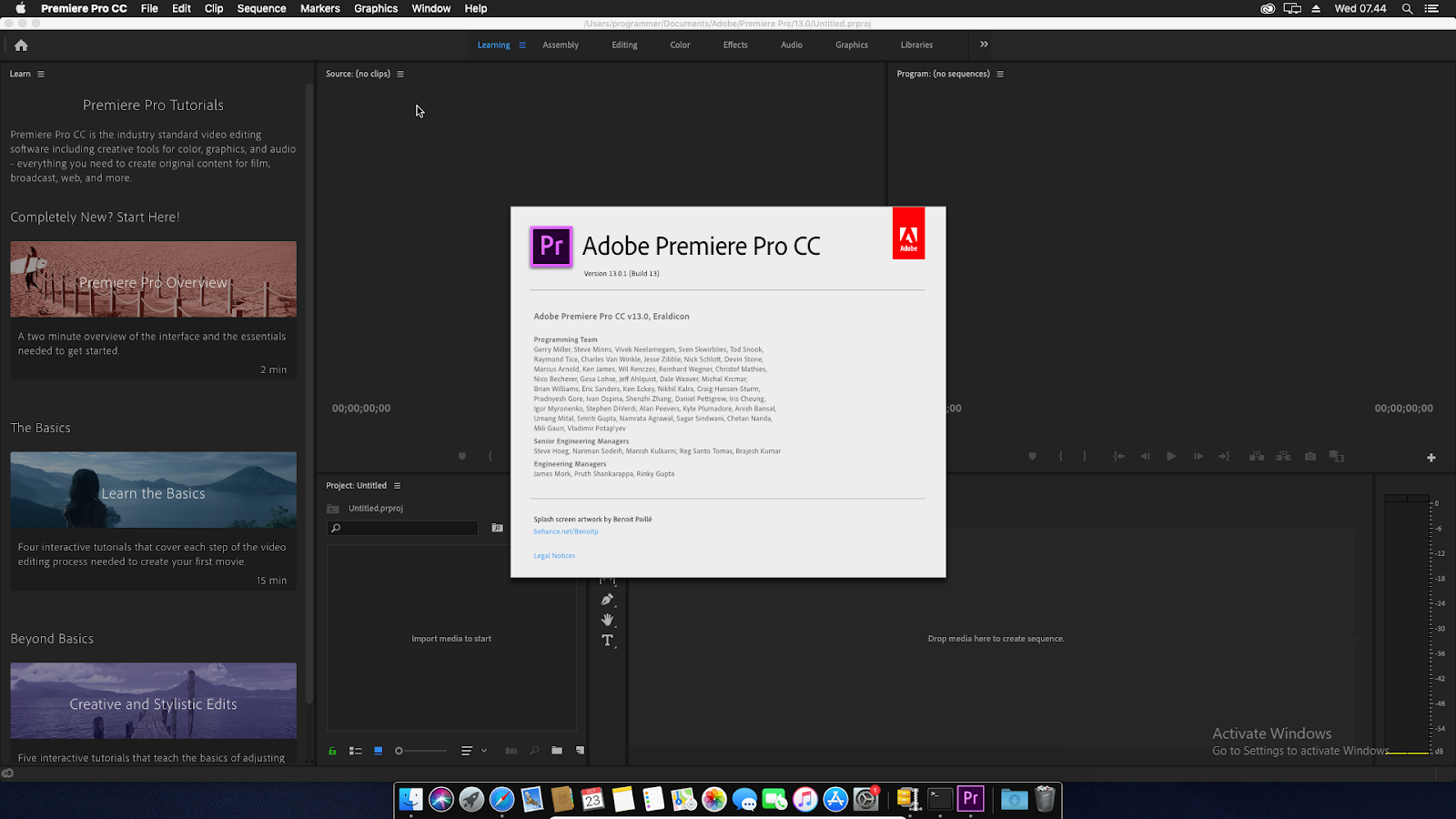This screenshot has height=819, width=1456.
Task: Open the Window menu in menu bar
Action: click(431, 8)
